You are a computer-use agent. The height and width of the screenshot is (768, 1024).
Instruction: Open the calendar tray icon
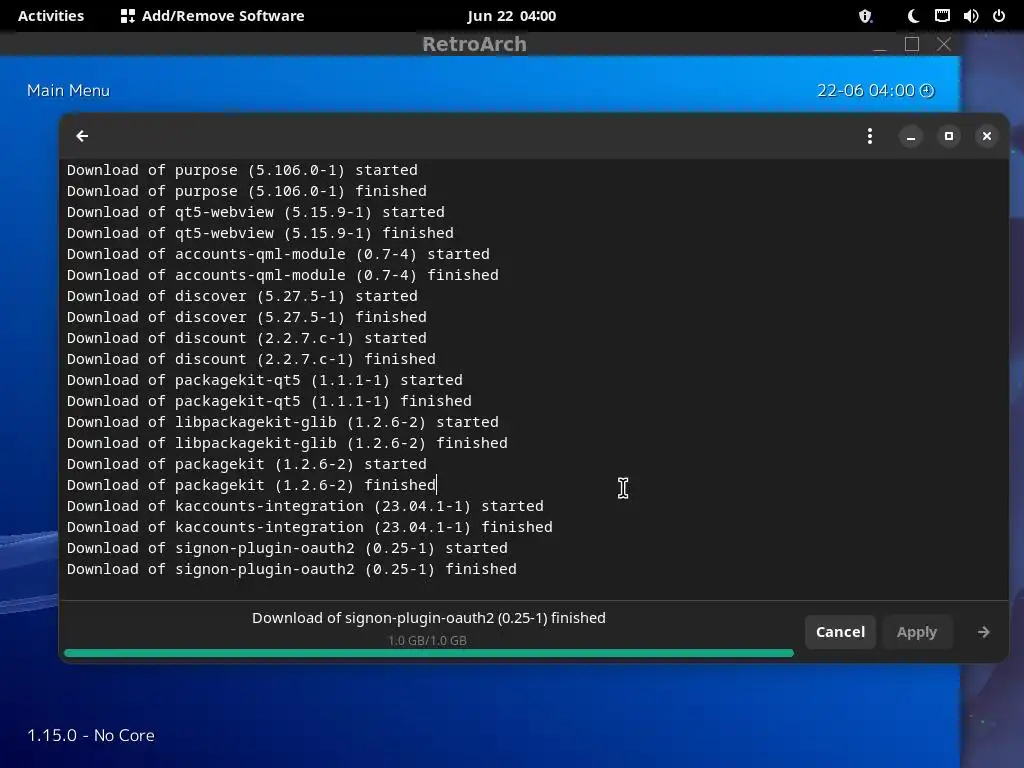pyautogui.click(x=942, y=16)
